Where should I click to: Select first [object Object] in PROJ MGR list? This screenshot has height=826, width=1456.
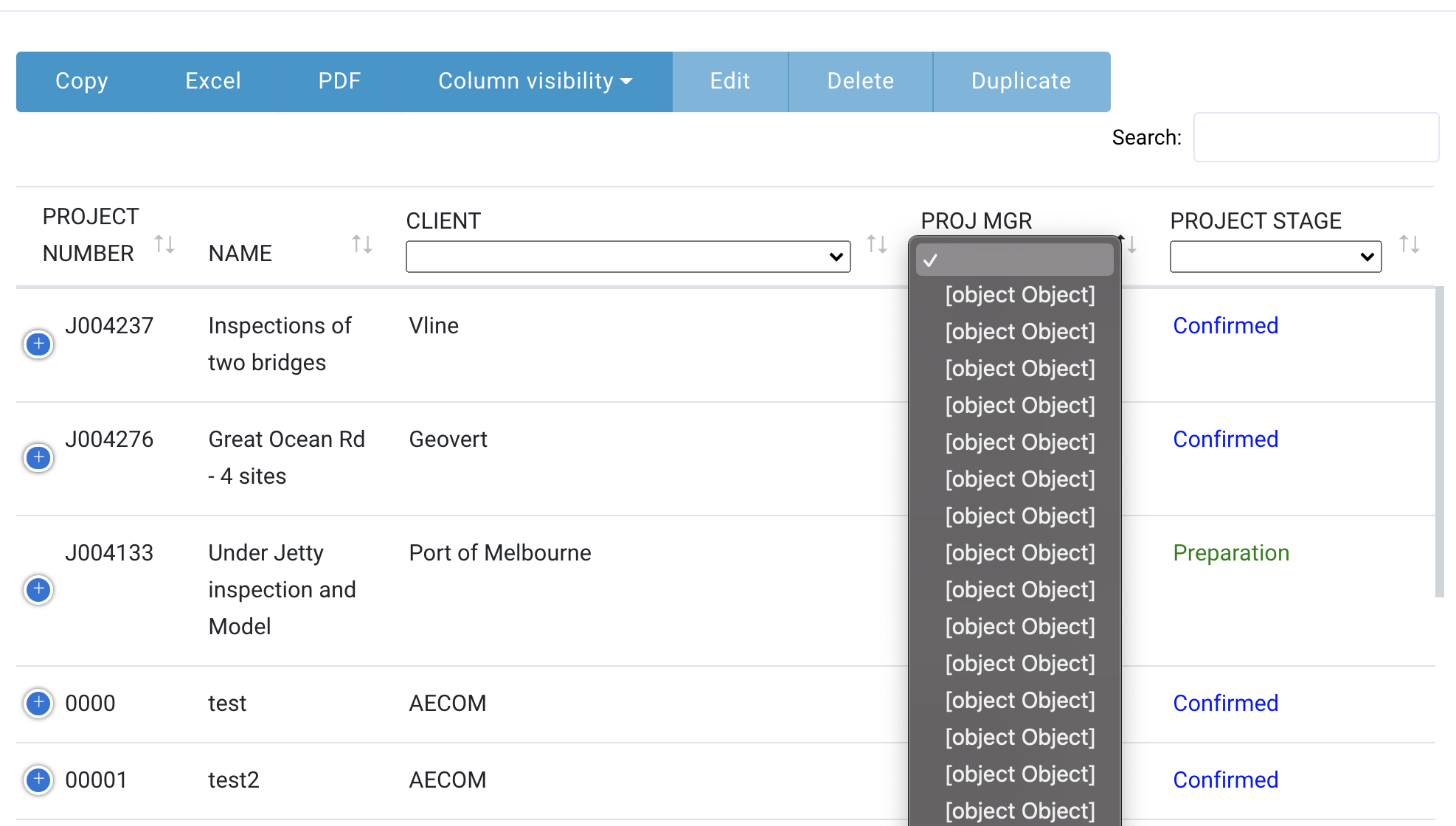(x=1018, y=294)
